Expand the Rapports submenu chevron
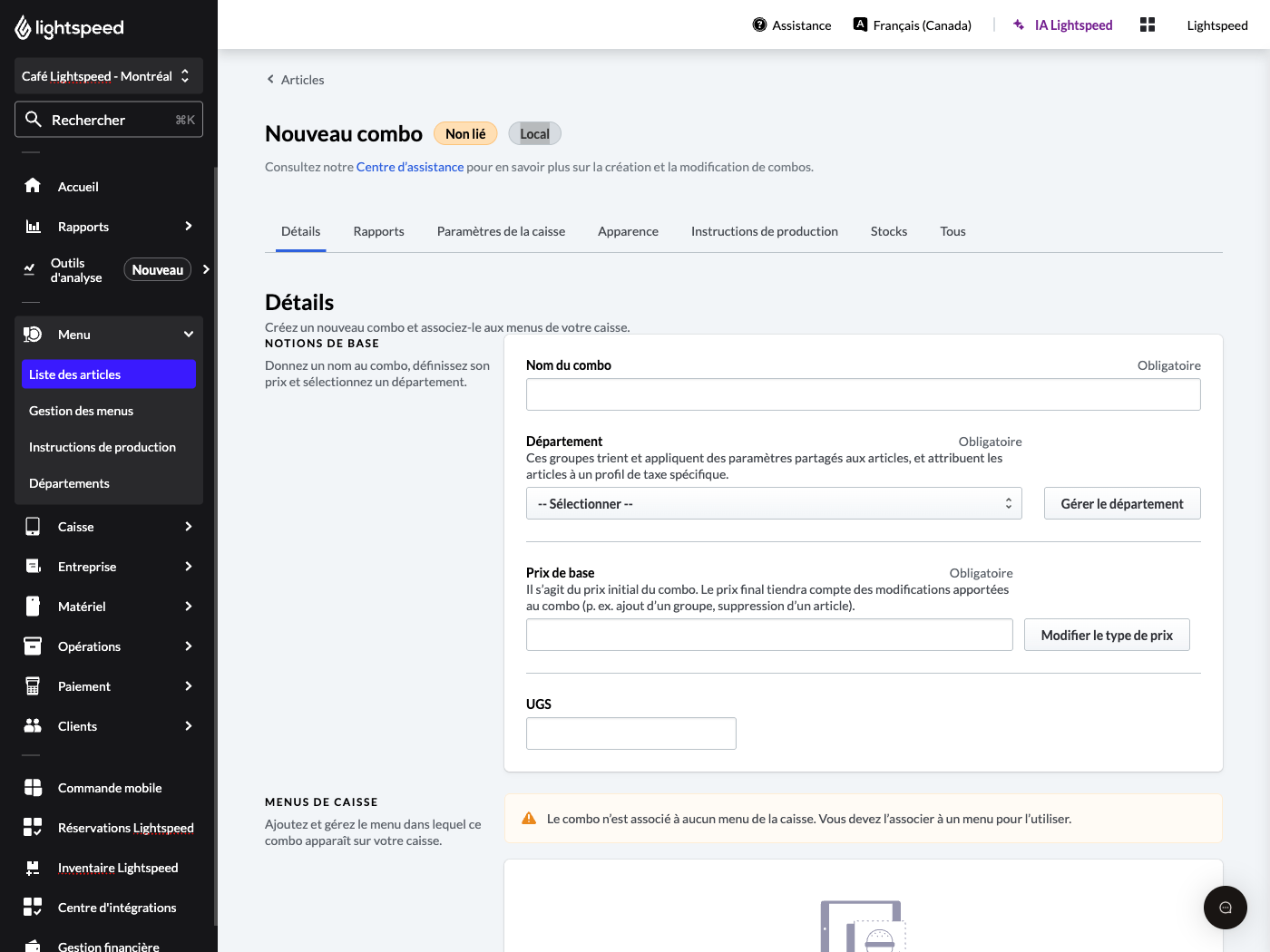 189,226
